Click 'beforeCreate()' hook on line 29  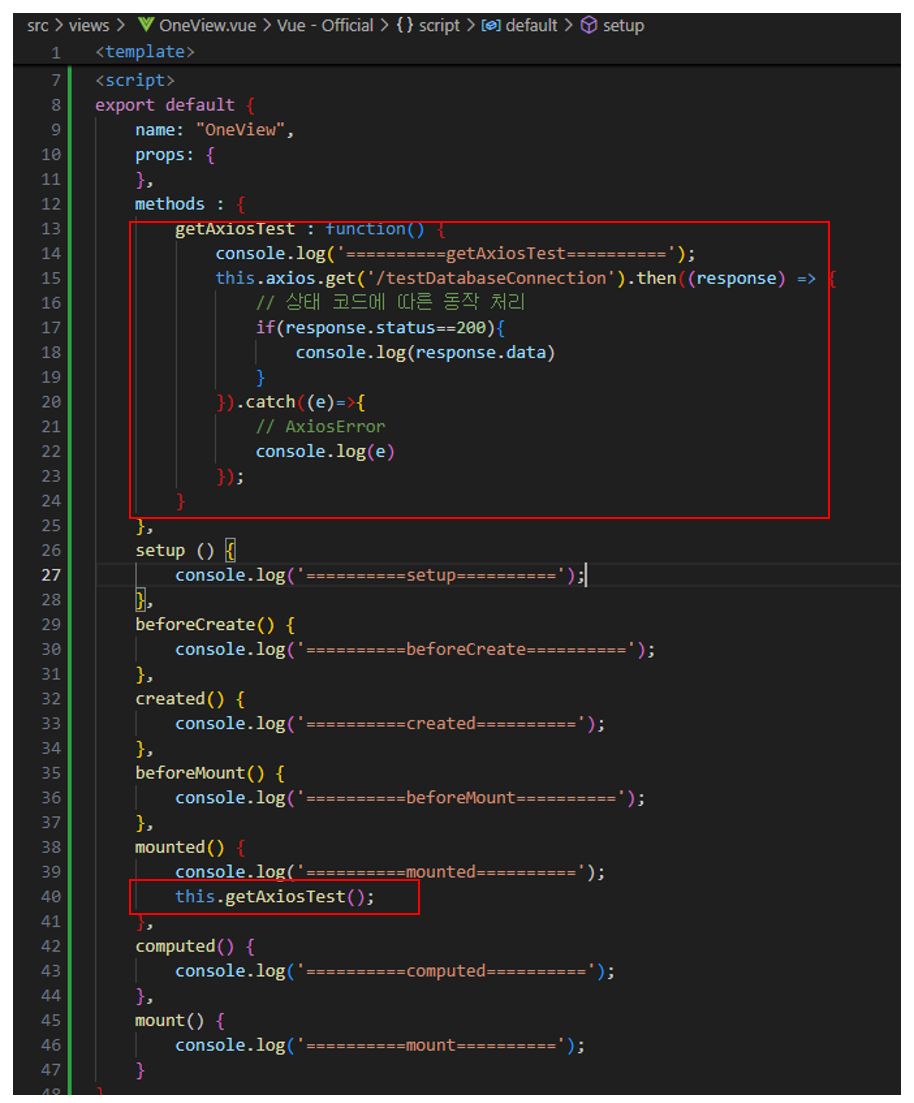pyautogui.click(x=205, y=625)
